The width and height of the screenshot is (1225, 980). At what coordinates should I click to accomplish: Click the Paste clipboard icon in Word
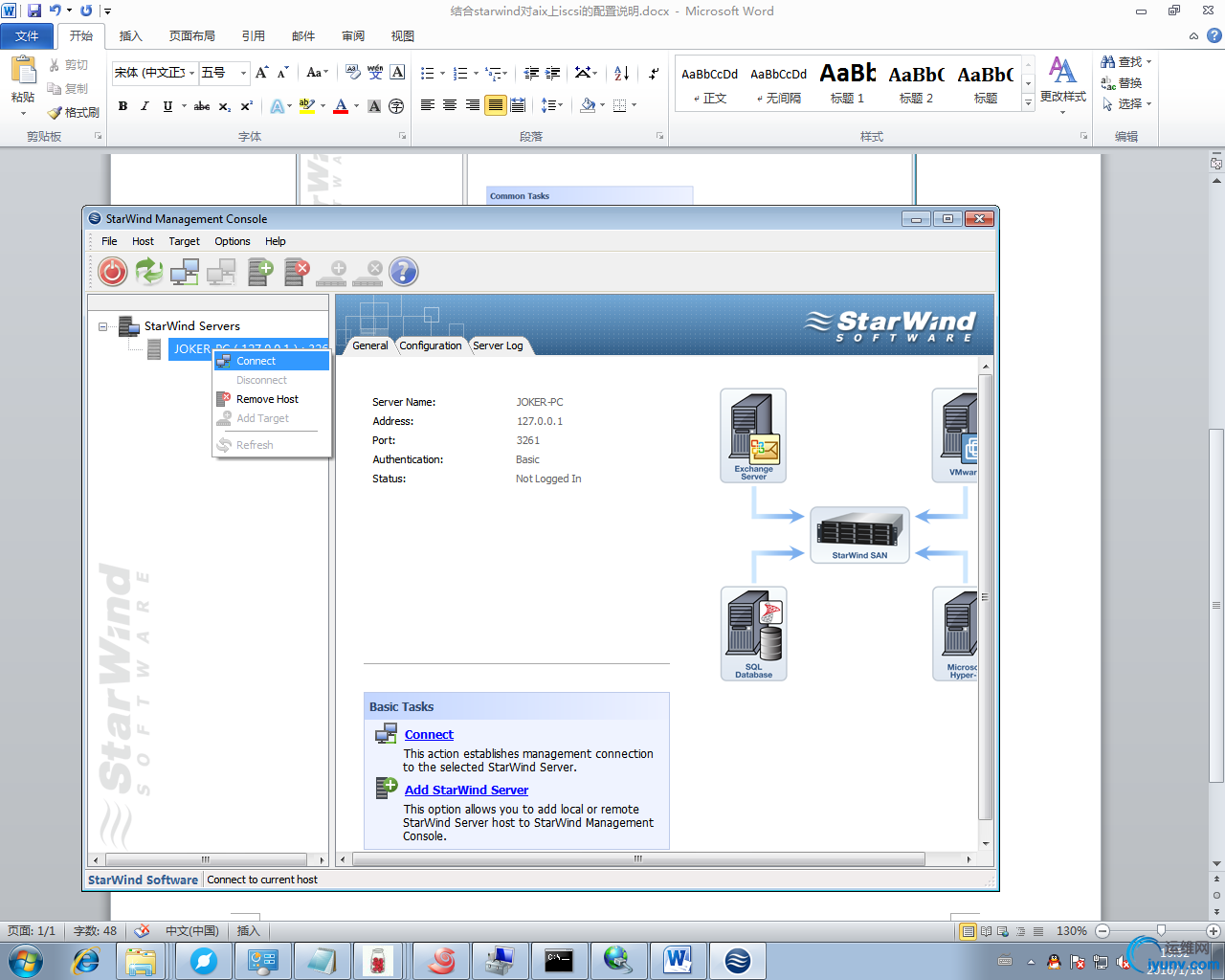click(x=23, y=71)
